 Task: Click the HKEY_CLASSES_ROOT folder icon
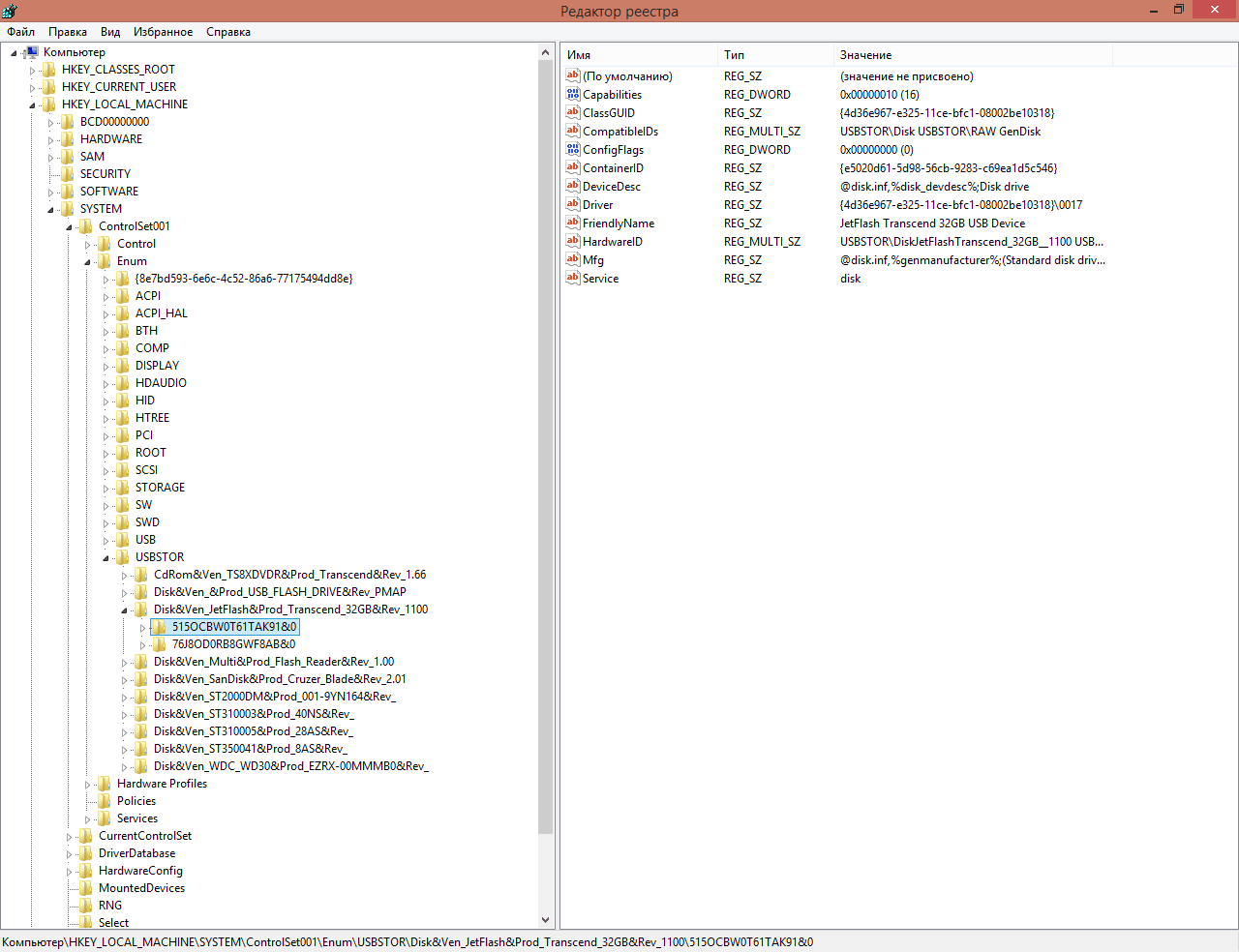point(49,70)
